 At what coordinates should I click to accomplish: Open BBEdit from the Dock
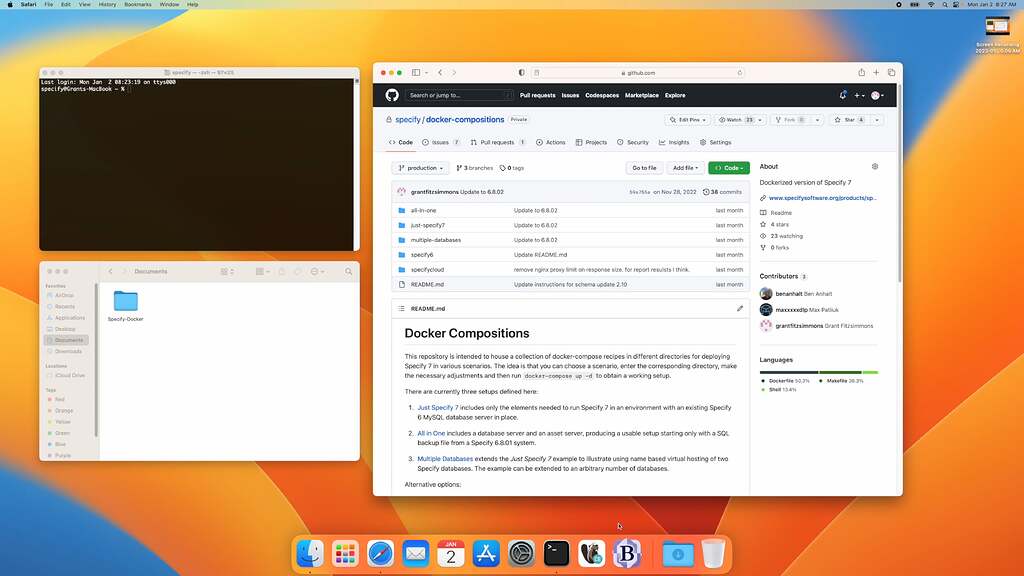627,551
